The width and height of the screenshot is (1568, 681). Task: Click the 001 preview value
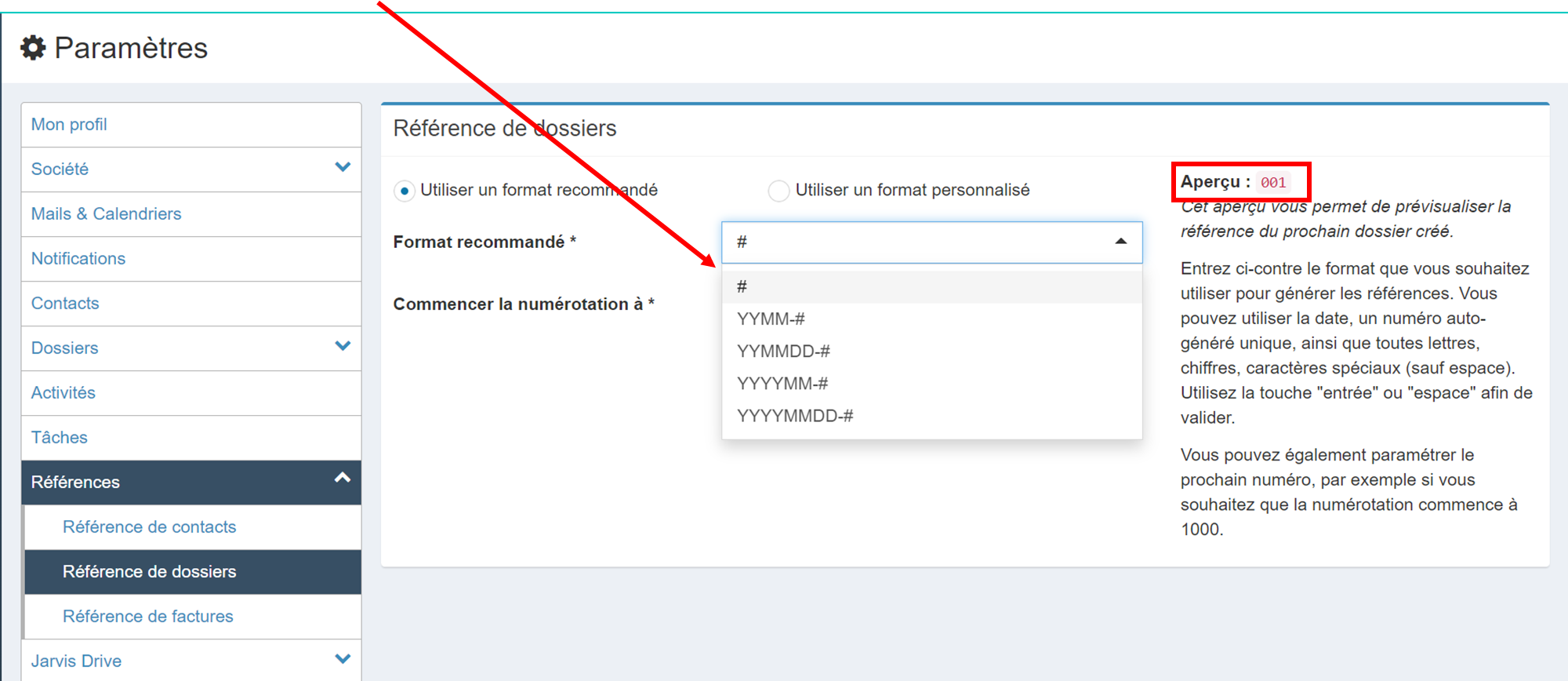click(x=1273, y=183)
